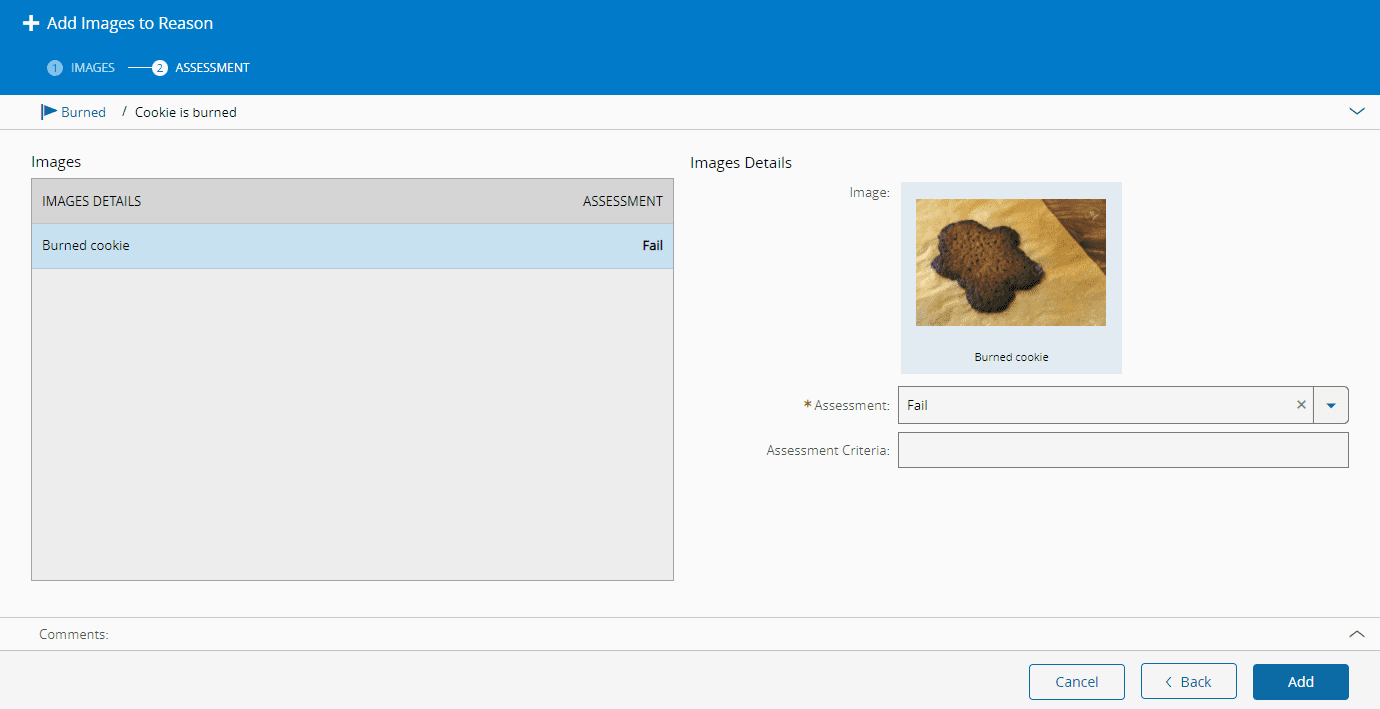Open the Assessment dropdown arrow
This screenshot has height=709, width=1380.
(1330, 405)
